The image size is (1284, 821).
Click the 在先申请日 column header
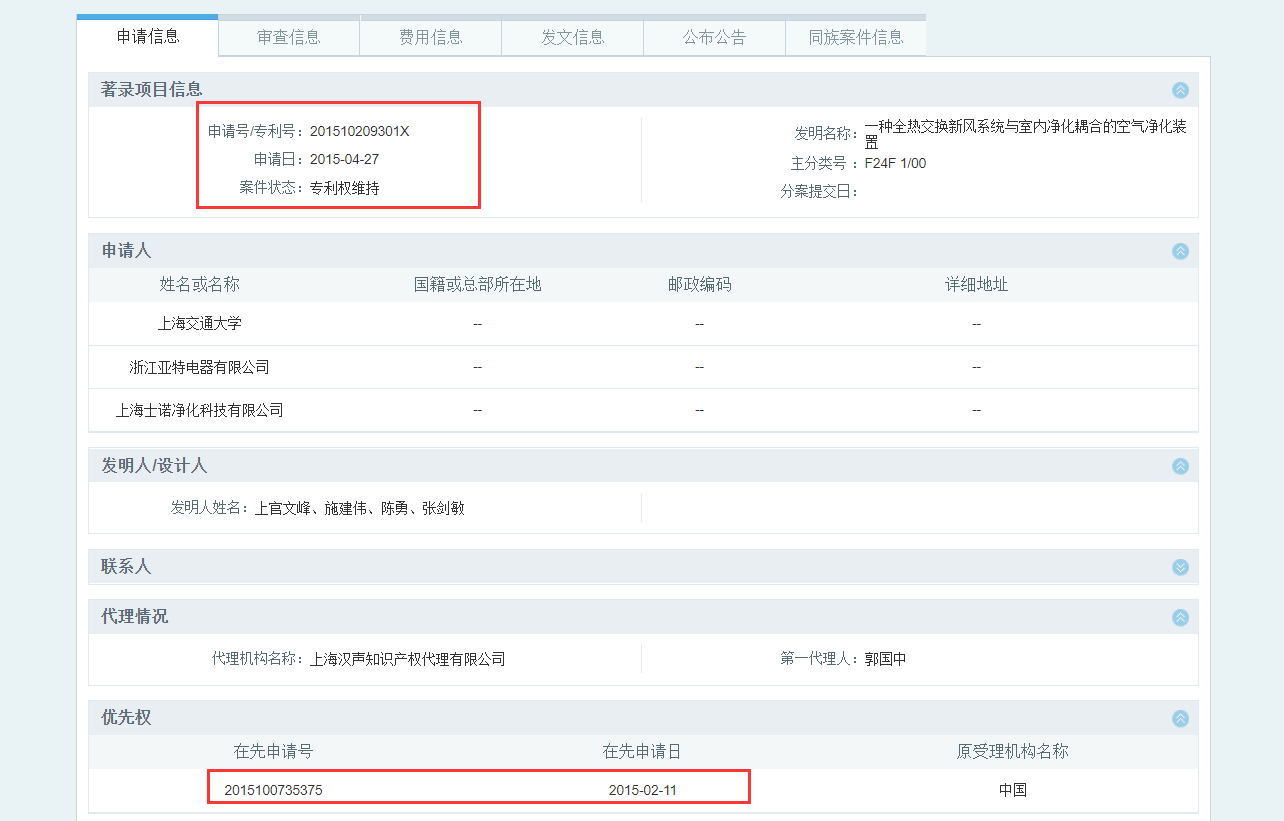pos(642,752)
